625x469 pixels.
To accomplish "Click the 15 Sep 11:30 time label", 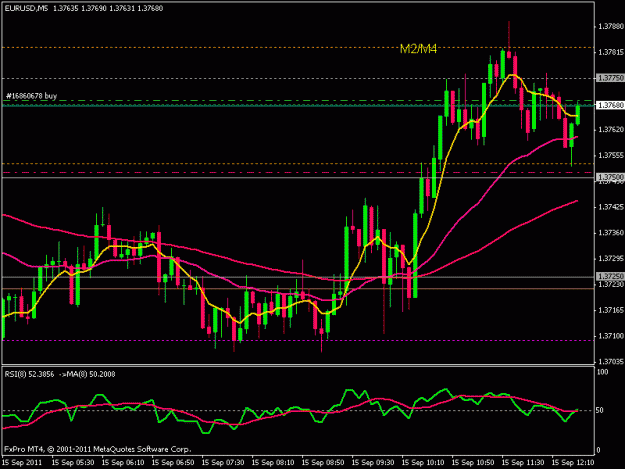I will (x=523, y=463).
